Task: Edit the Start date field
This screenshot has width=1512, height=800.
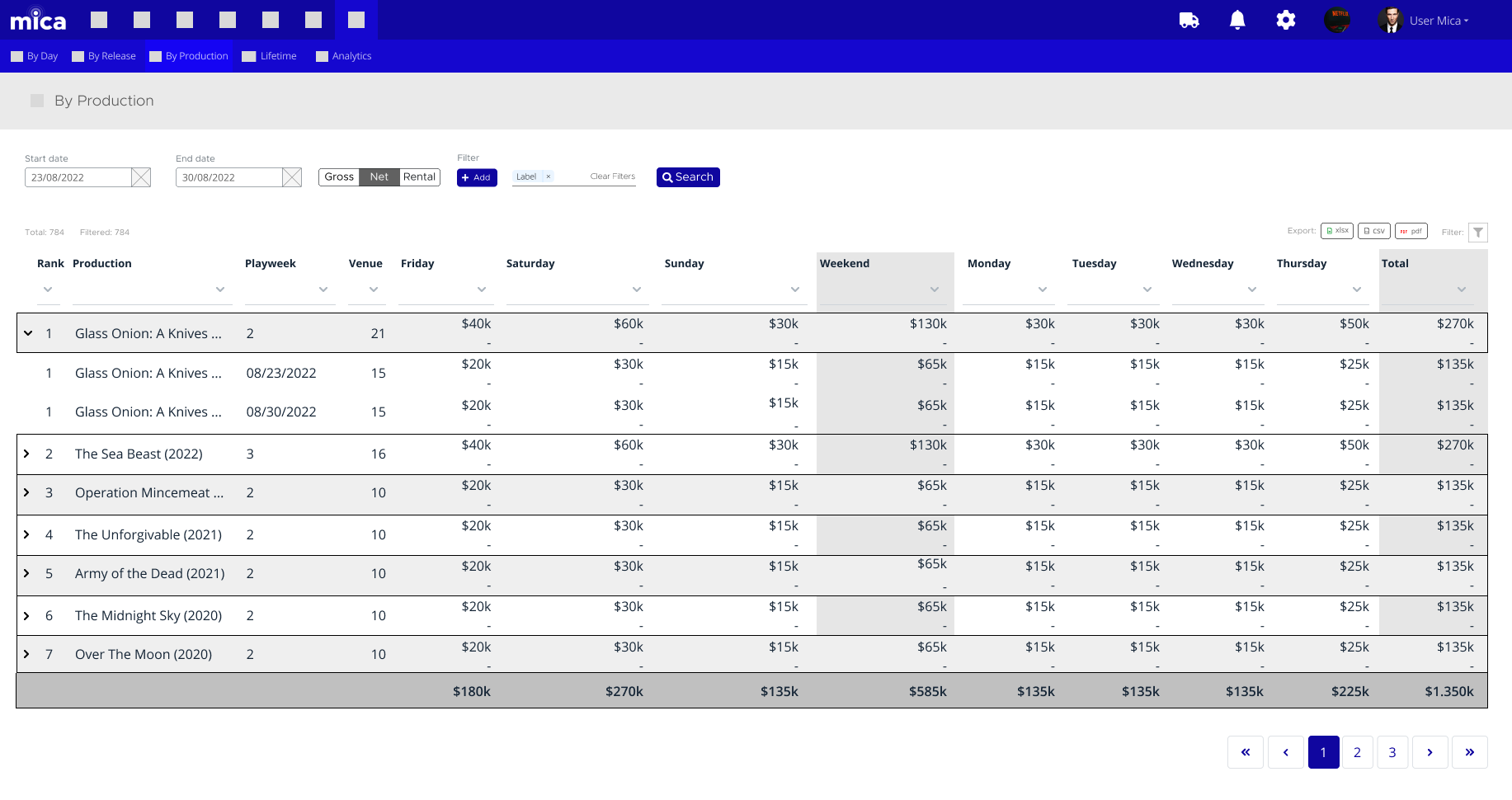Action: click(x=78, y=177)
